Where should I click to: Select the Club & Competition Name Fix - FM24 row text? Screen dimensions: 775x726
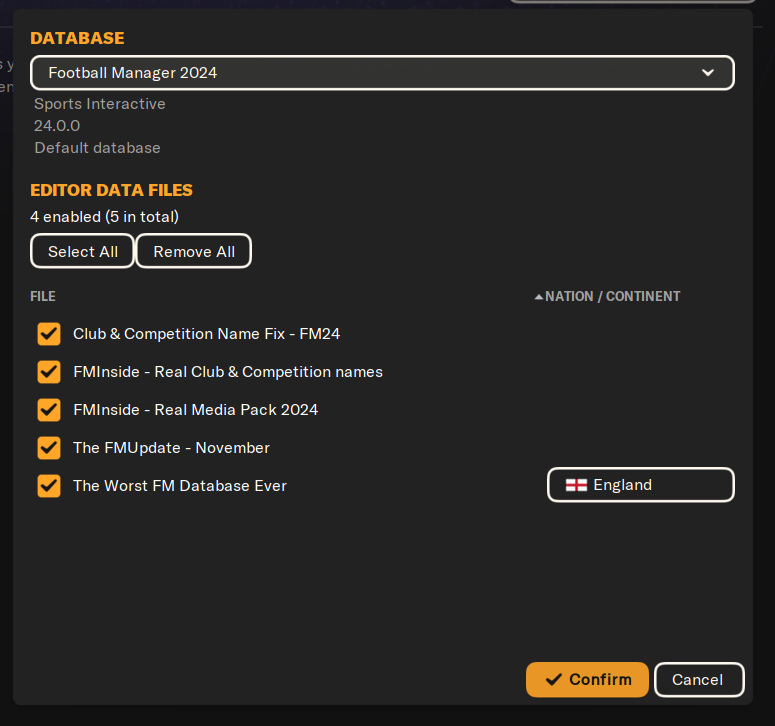click(207, 334)
